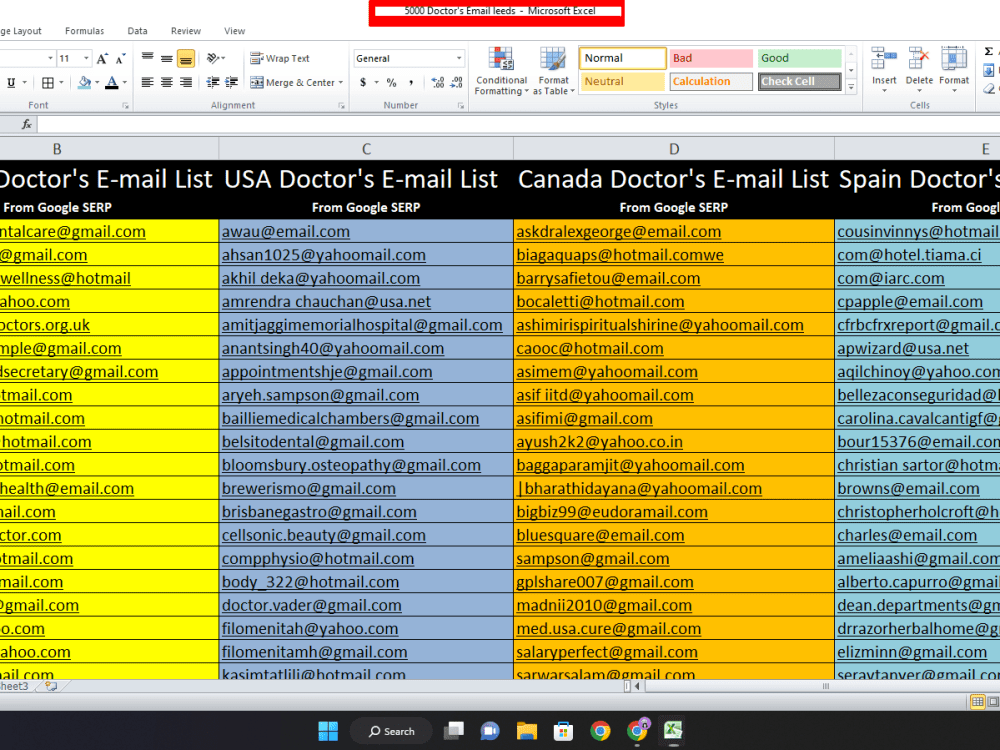Open the font size dropdown

click(x=86, y=59)
